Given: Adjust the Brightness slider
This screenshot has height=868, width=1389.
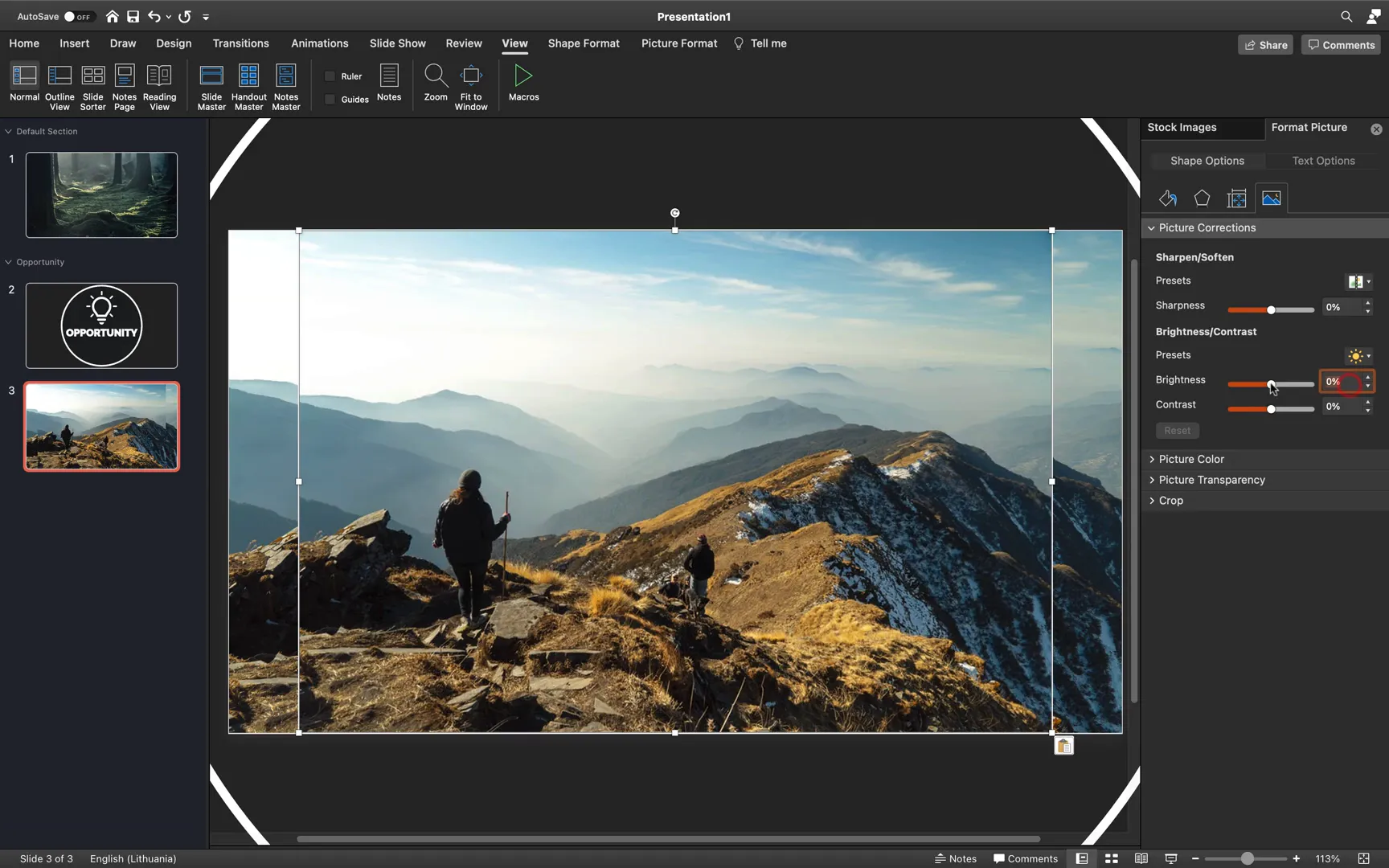Looking at the screenshot, I should [1271, 384].
